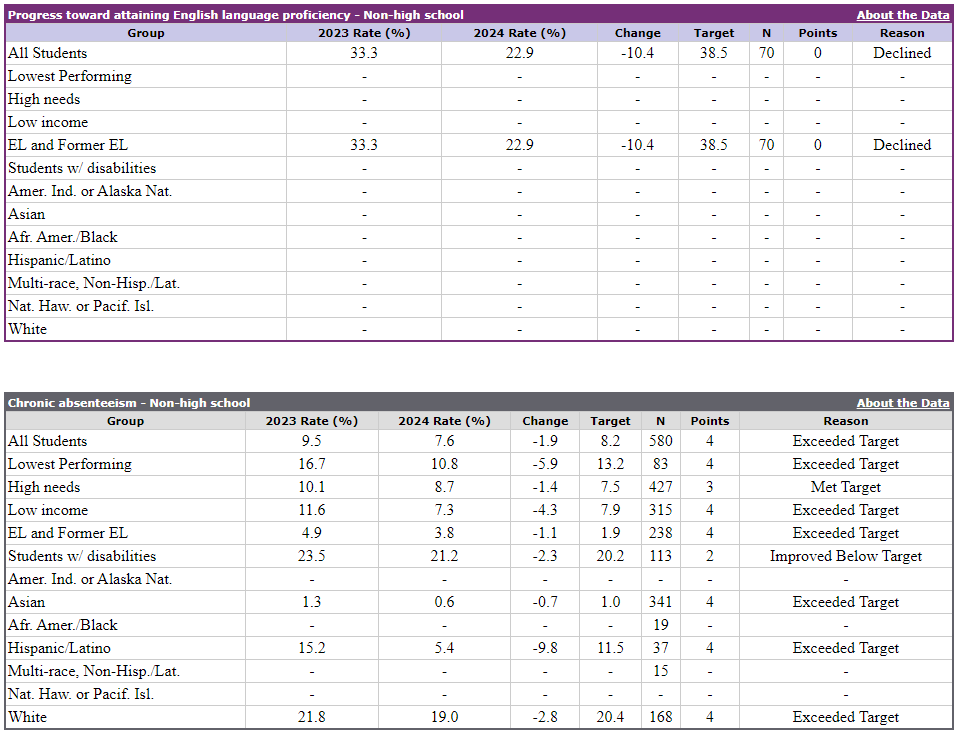The width and height of the screenshot is (961, 740).
Task: Select 'All Students' label in absenteeism table
Action: point(47,441)
